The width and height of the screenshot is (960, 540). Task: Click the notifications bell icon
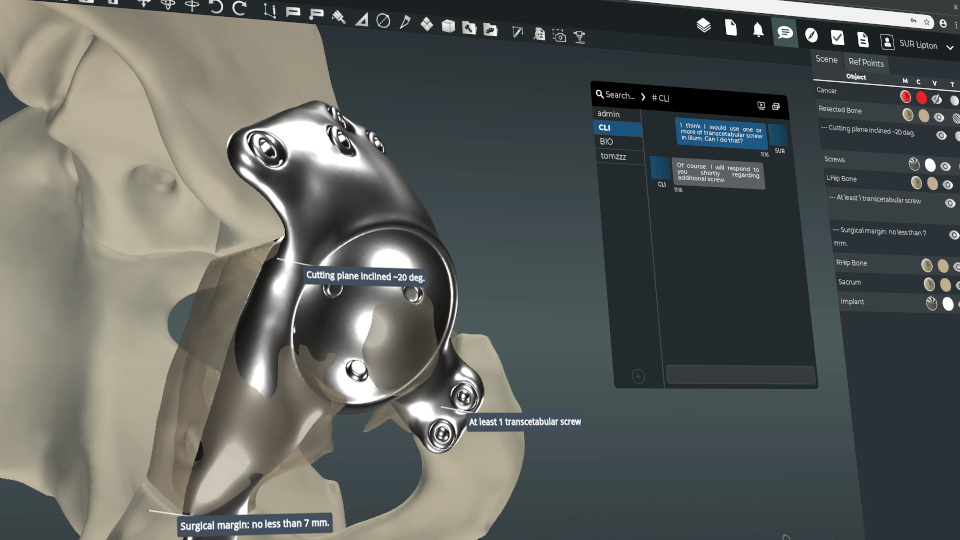758,30
